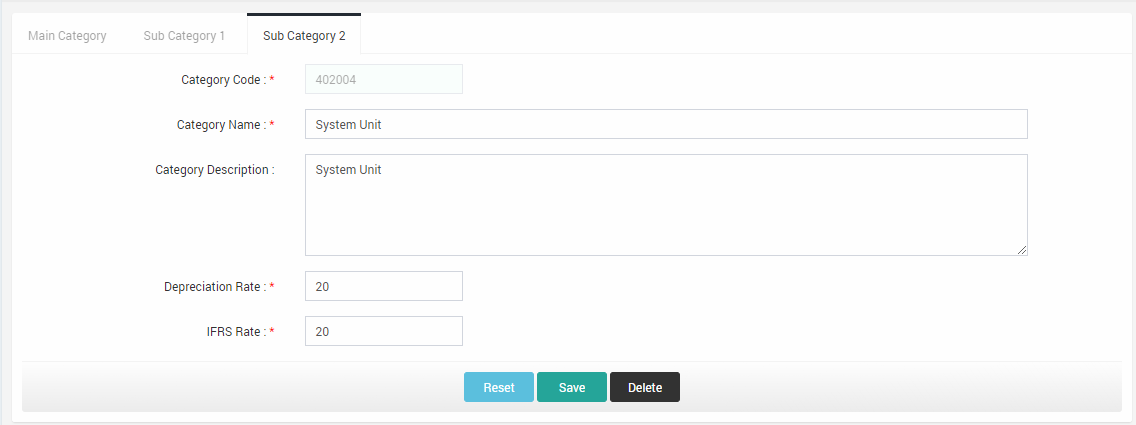Click the 'Category Code :' label
The width and height of the screenshot is (1136, 425).
point(222,80)
